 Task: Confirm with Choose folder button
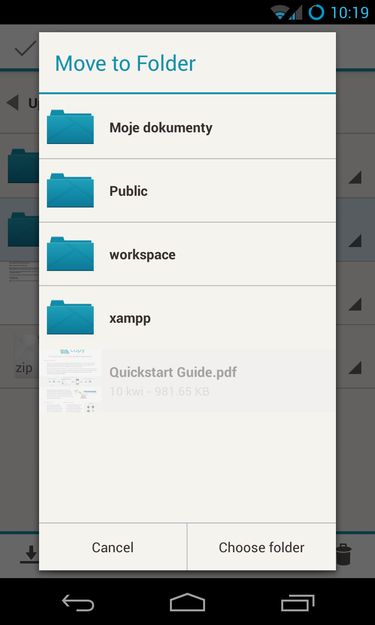coord(261,547)
